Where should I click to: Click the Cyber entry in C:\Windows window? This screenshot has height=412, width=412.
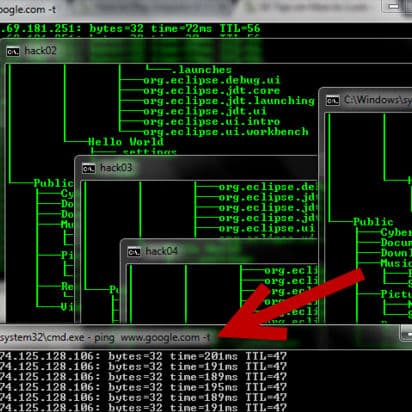(396, 233)
